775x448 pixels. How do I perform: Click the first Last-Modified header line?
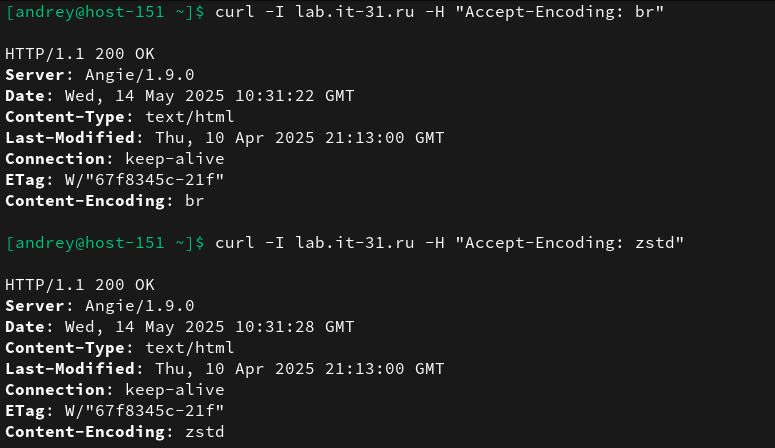click(x=225, y=138)
